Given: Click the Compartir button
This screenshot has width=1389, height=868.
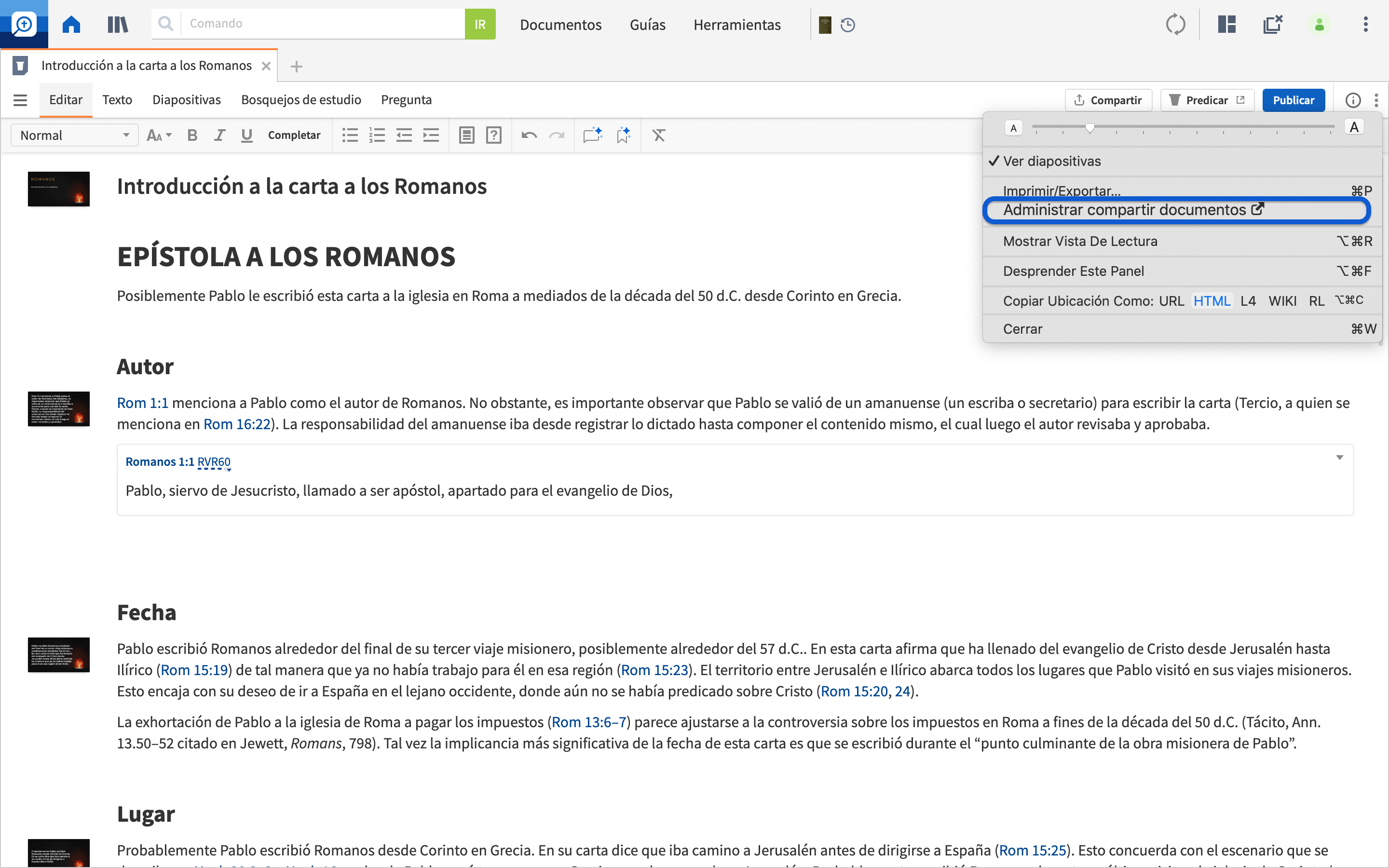Looking at the screenshot, I should tap(1108, 100).
